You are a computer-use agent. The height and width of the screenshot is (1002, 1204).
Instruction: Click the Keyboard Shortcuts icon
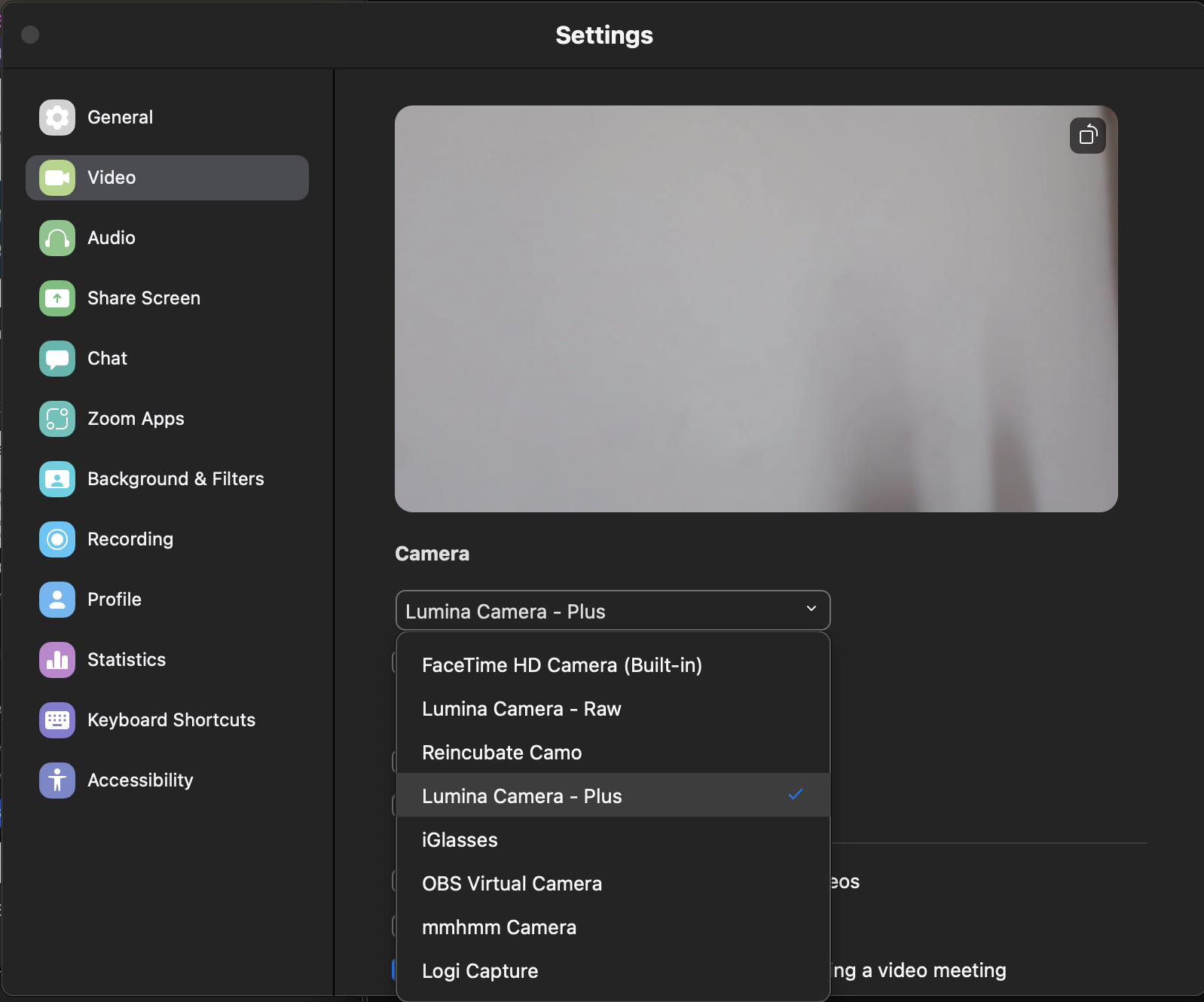pos(57,720)
